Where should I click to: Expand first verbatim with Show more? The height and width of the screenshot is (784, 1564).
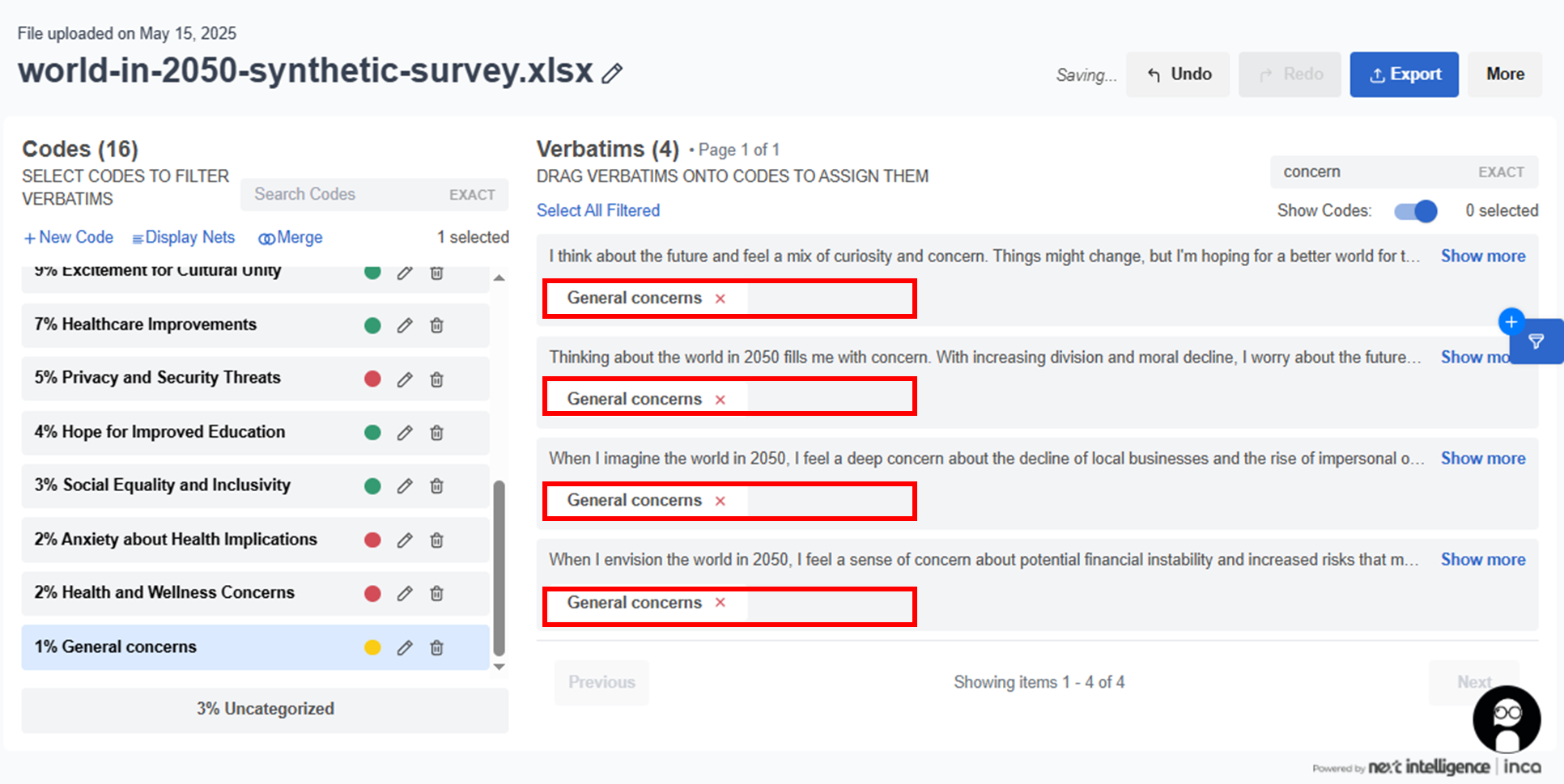(1482, 256)
